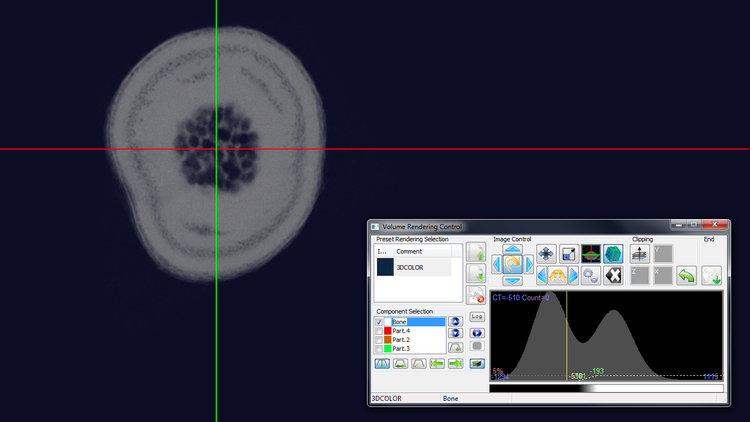Click the zoom/resize image icon
The width and height of the screenshot is (750, 422).
point(569,254)
